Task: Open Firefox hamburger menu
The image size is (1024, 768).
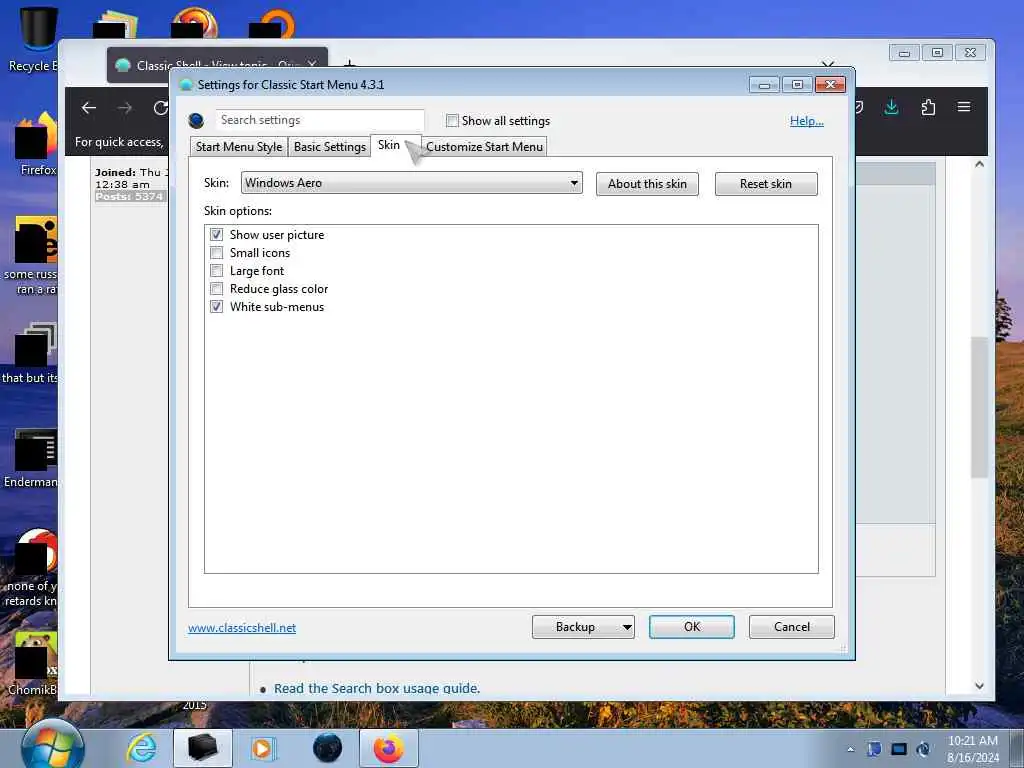Action: point(964,107)
